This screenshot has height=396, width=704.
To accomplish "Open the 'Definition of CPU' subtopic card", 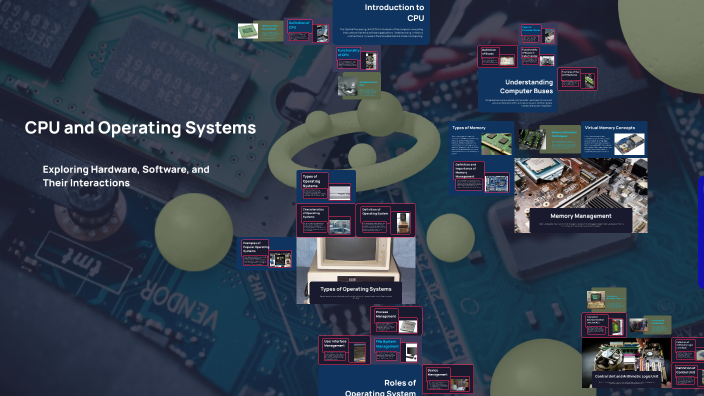I will pos(308,31).
